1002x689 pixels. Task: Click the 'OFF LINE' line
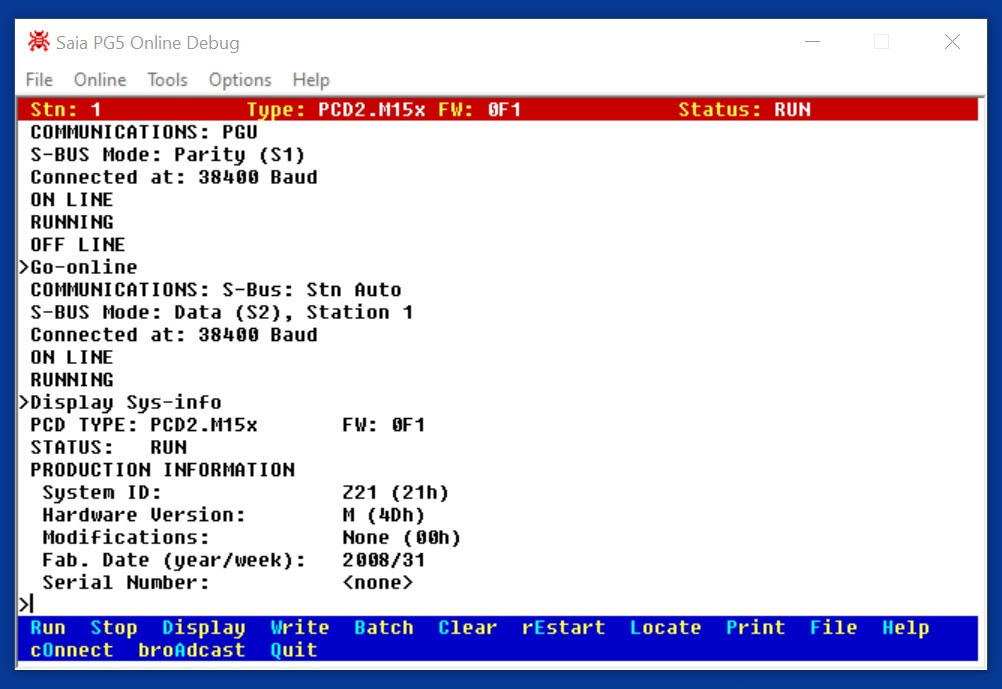click(78, 244)
